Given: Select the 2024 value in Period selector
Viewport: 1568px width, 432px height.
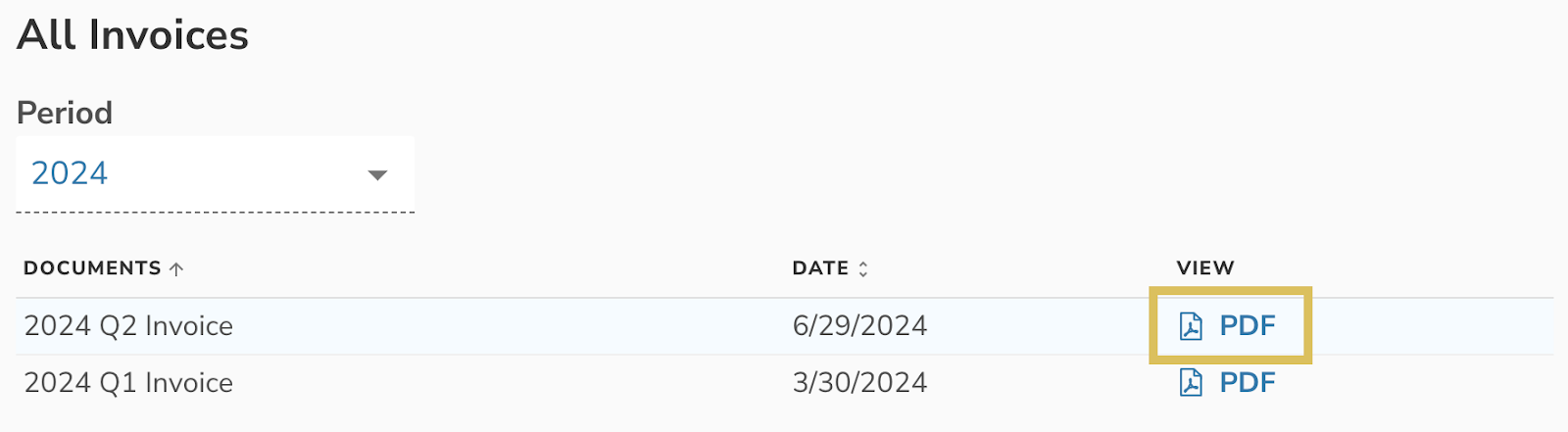Looking at the screenshot, I should coord(70,173).
